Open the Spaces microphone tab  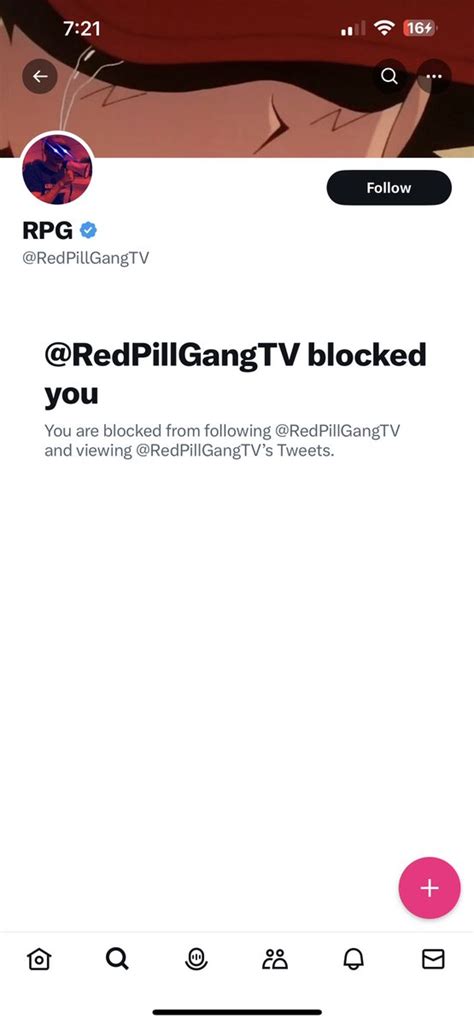pos(195,959)
